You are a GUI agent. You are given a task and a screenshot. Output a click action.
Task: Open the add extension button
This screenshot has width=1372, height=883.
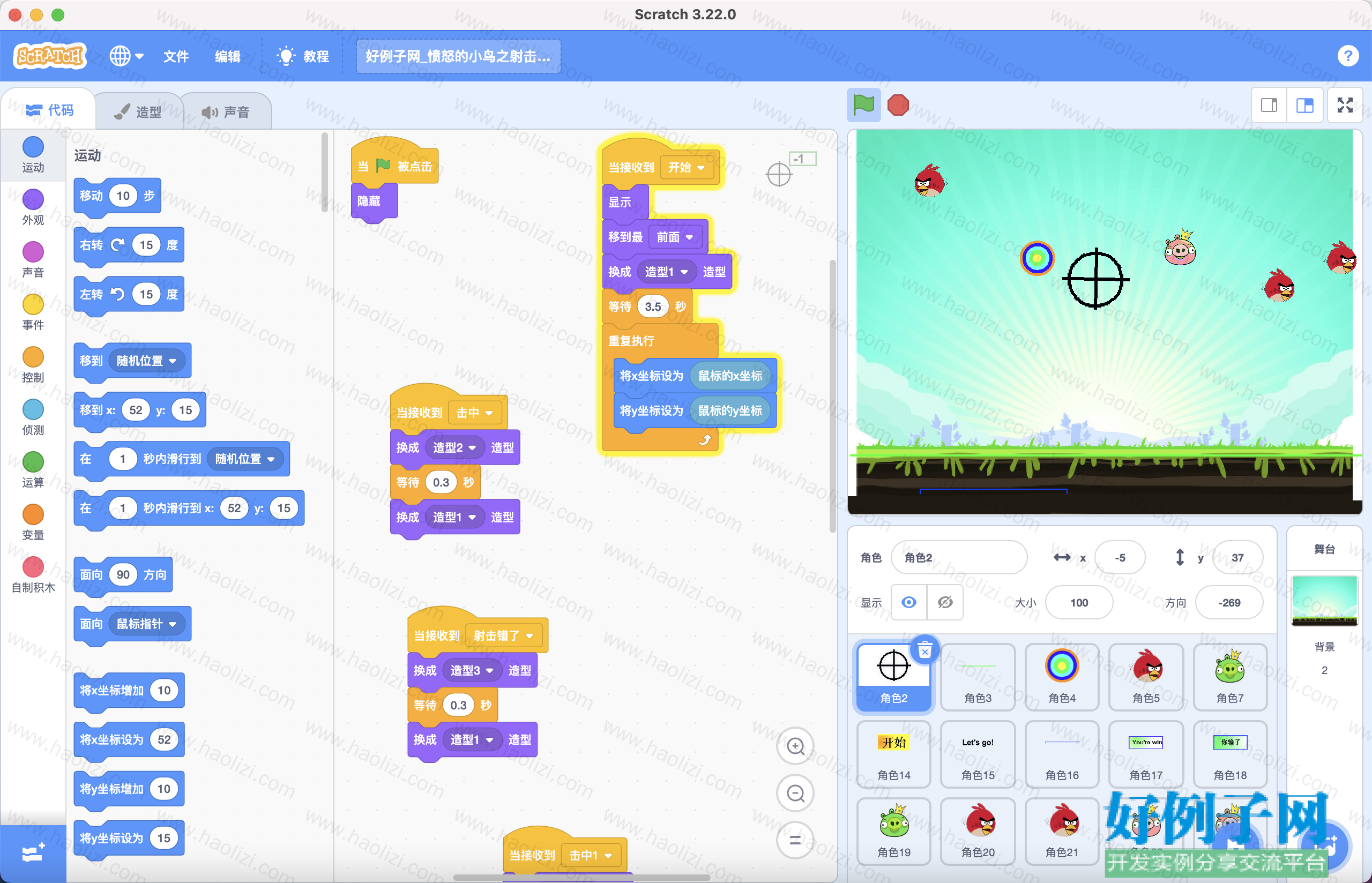click(33, 853)
